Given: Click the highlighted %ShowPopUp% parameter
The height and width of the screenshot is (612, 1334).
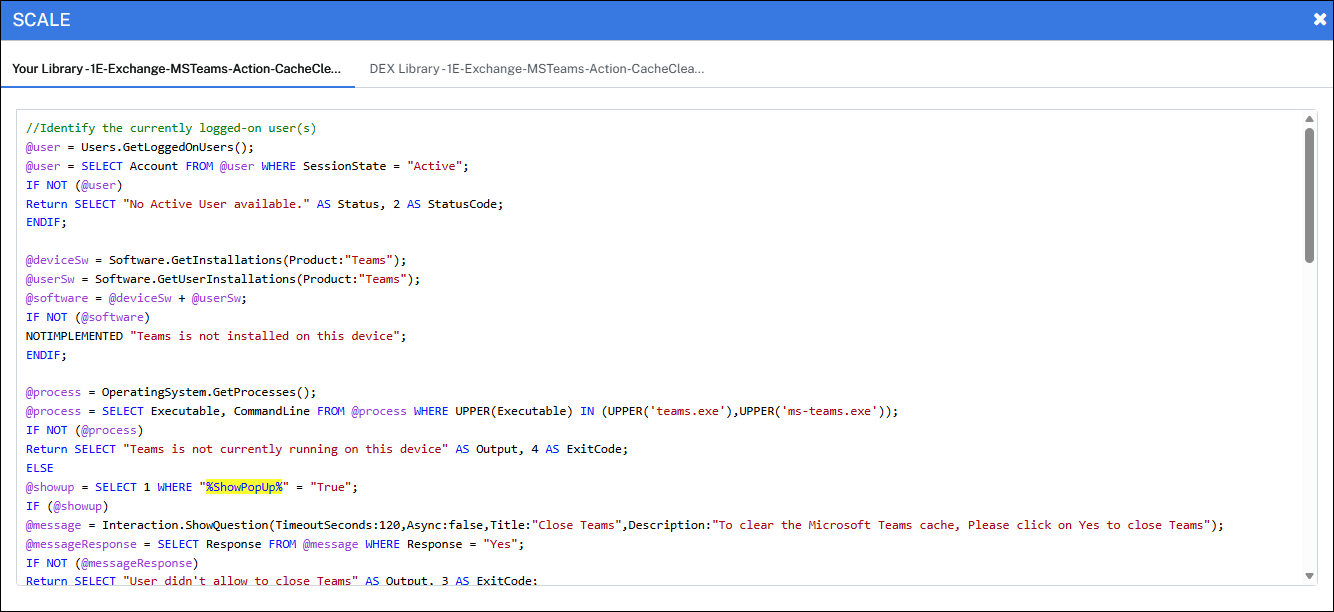Looking at the screenshot, I should tap(246, 487).
